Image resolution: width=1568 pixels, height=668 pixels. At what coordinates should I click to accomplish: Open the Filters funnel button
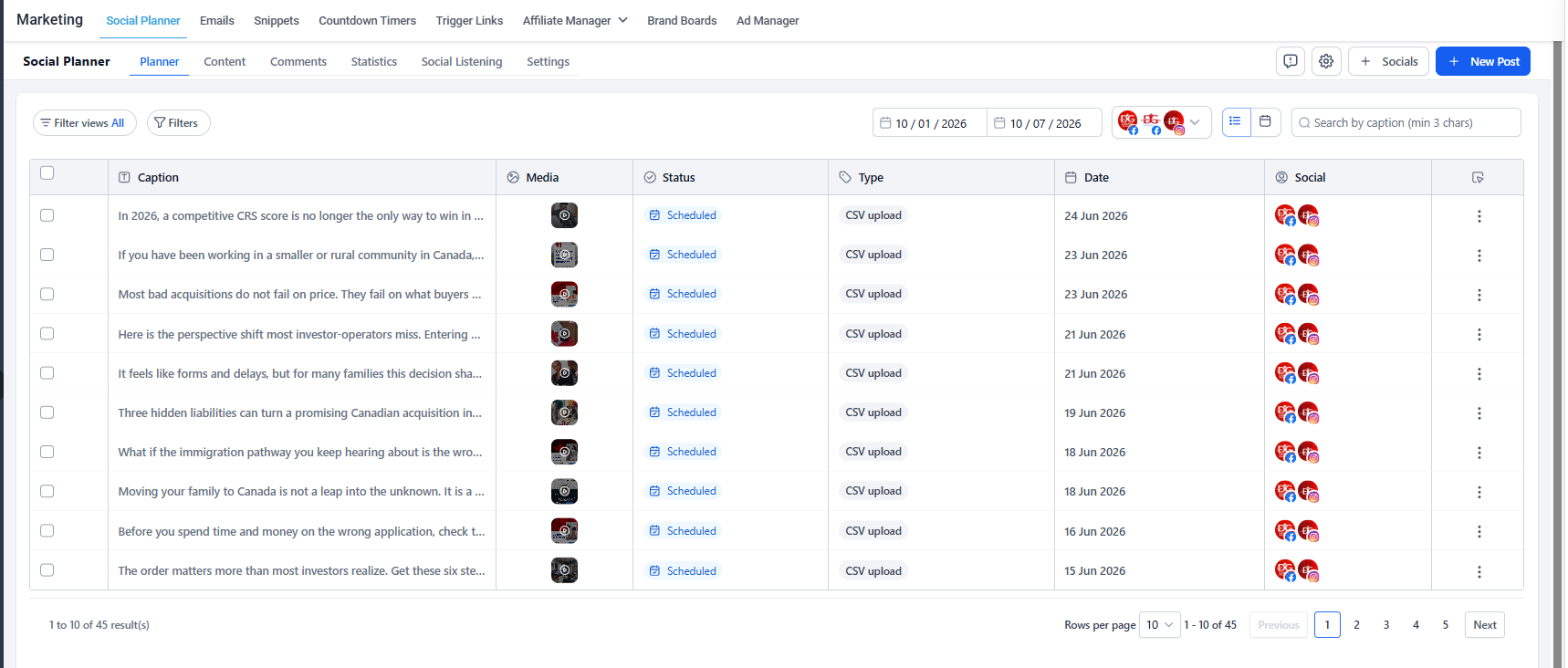pos(179,123)
